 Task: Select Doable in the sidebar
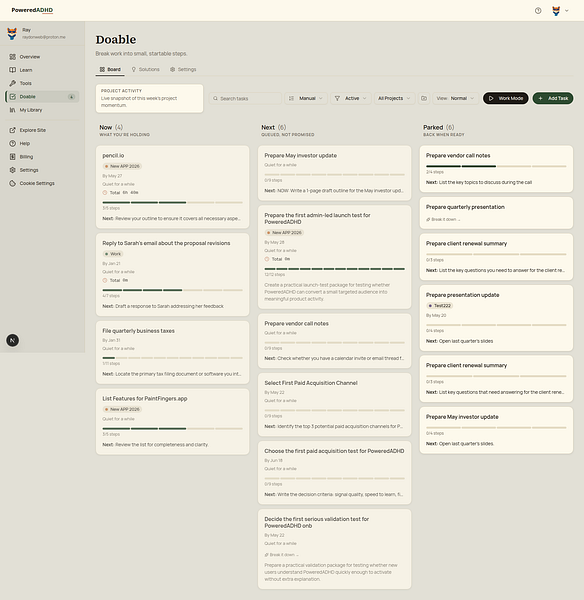[42, 96]
